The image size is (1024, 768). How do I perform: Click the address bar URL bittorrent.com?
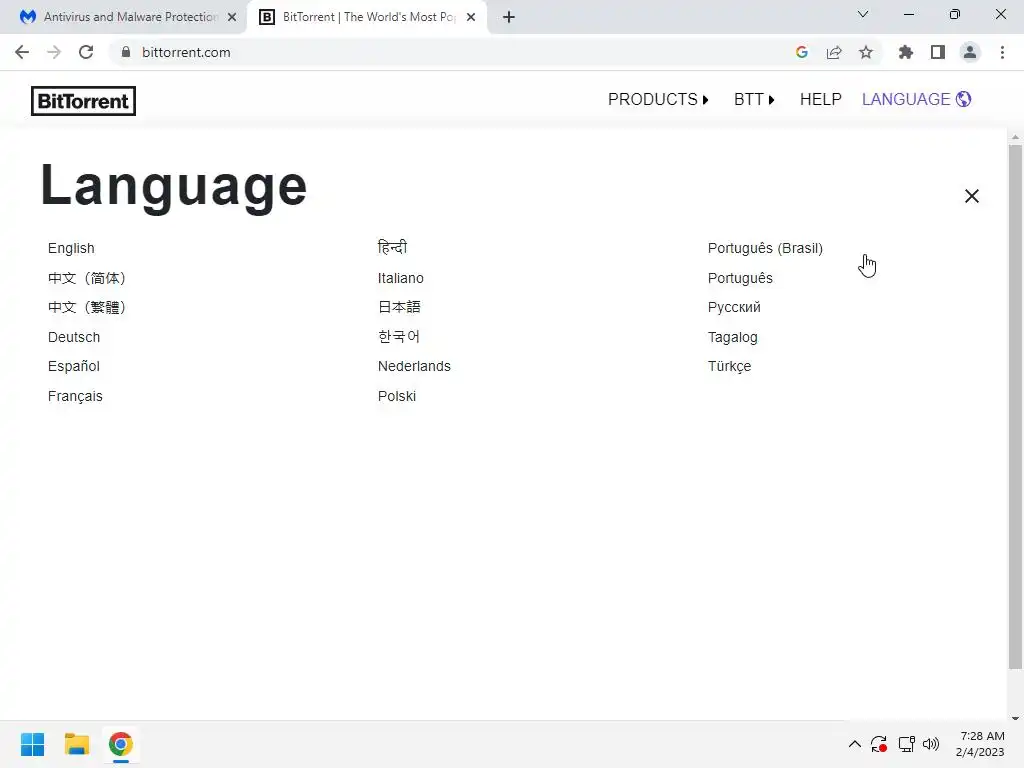186,52
